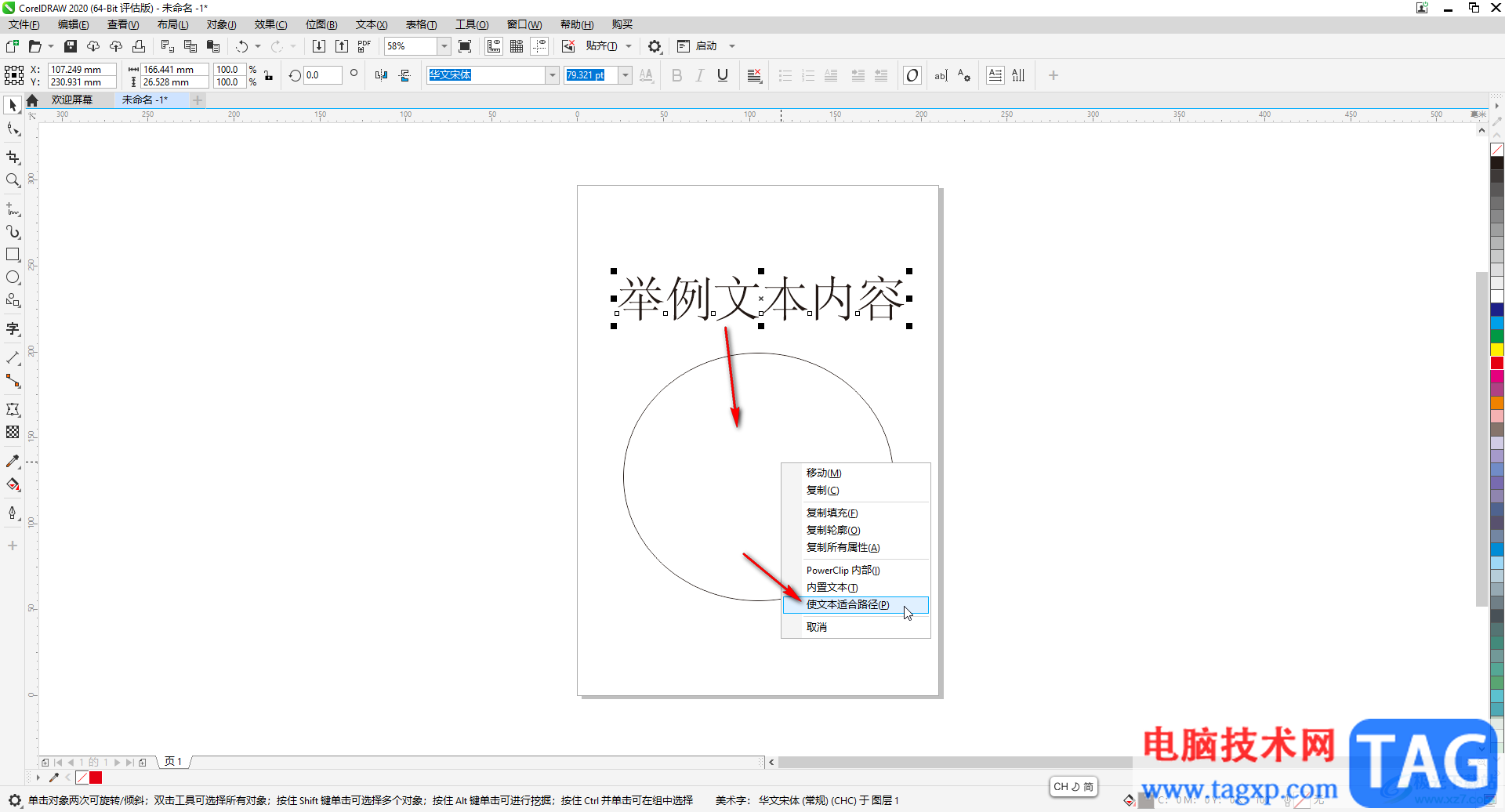Open the 文件 File menu
The height and width of the screenshot is (812, 1505).
click(24, 24)
